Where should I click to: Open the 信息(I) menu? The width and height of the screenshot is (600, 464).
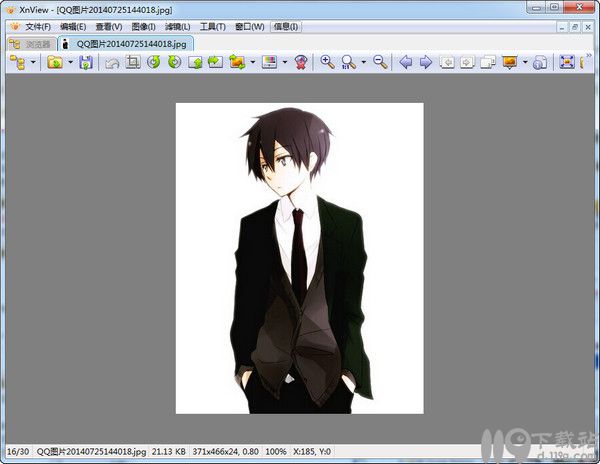point(286,27)
